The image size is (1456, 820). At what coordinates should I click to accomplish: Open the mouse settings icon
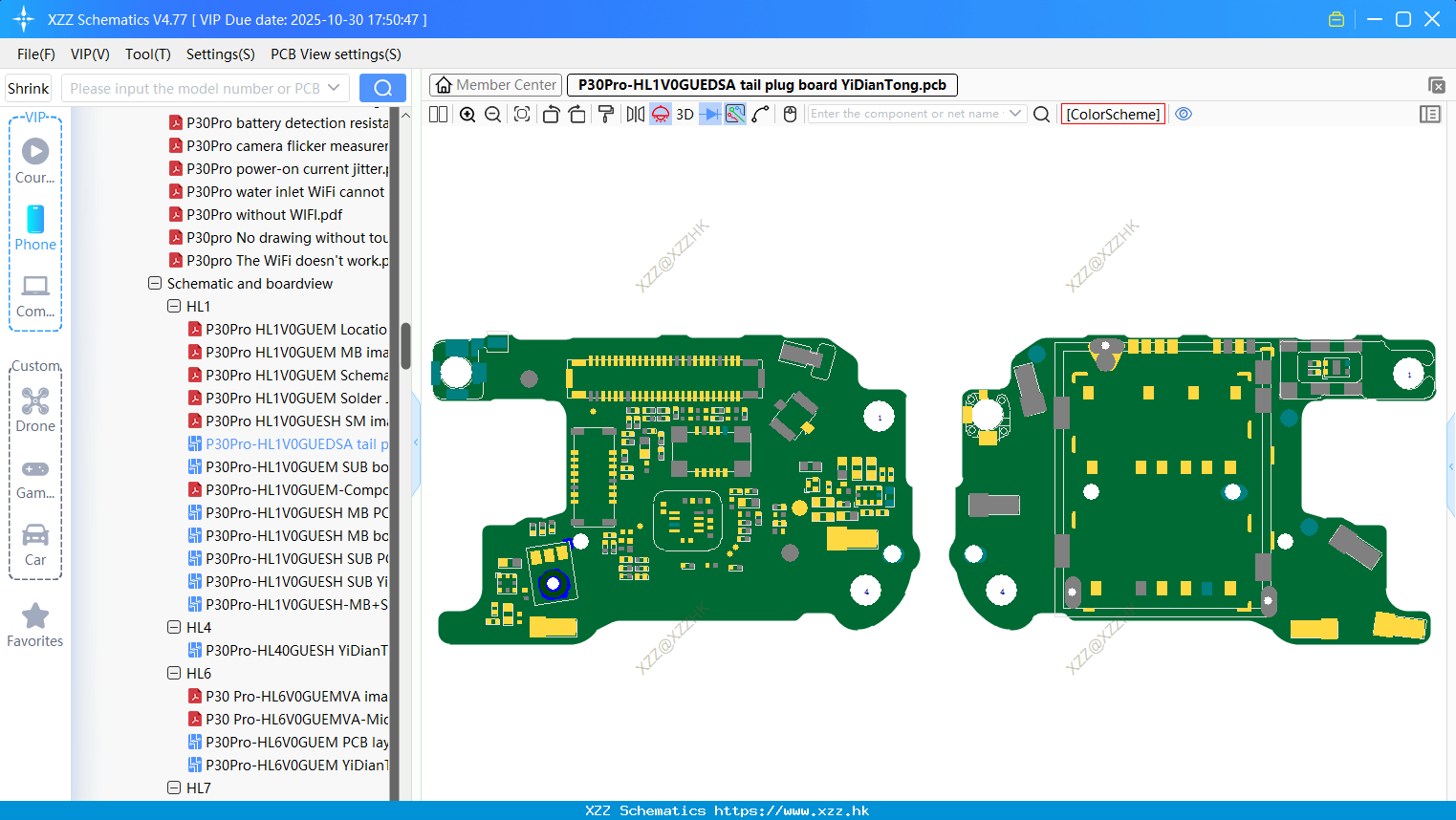point(790,114)
